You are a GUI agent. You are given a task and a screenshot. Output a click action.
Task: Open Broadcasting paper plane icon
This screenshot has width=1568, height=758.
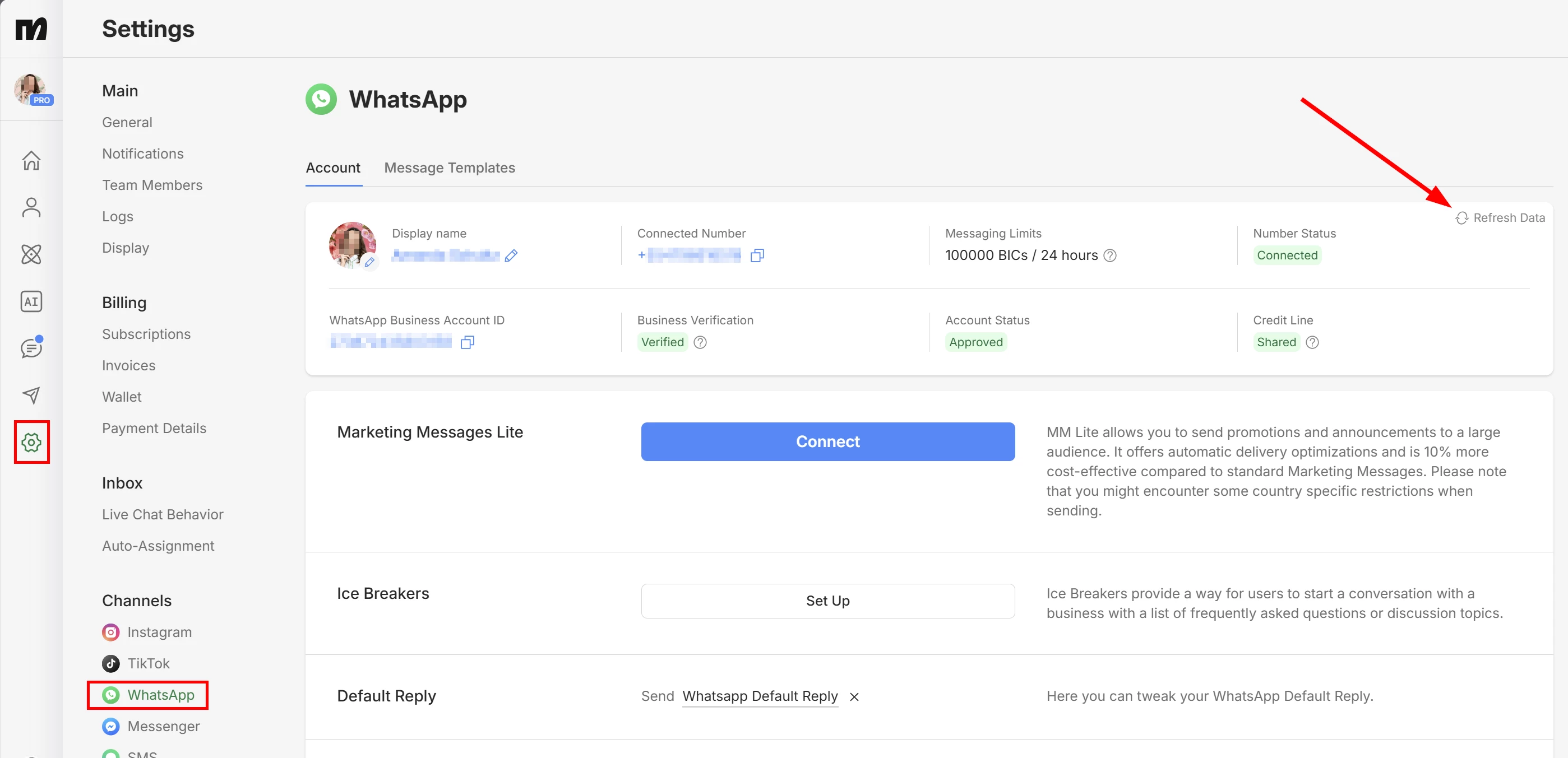point(31,396)
